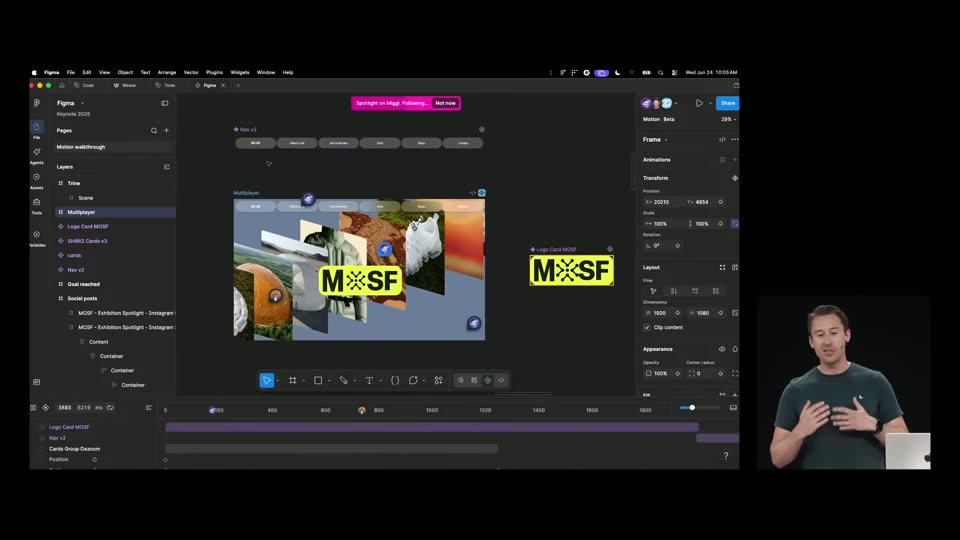Viewport: 960px width, 540px height.
Task: Open the File menu
Action: coord(70,72)
